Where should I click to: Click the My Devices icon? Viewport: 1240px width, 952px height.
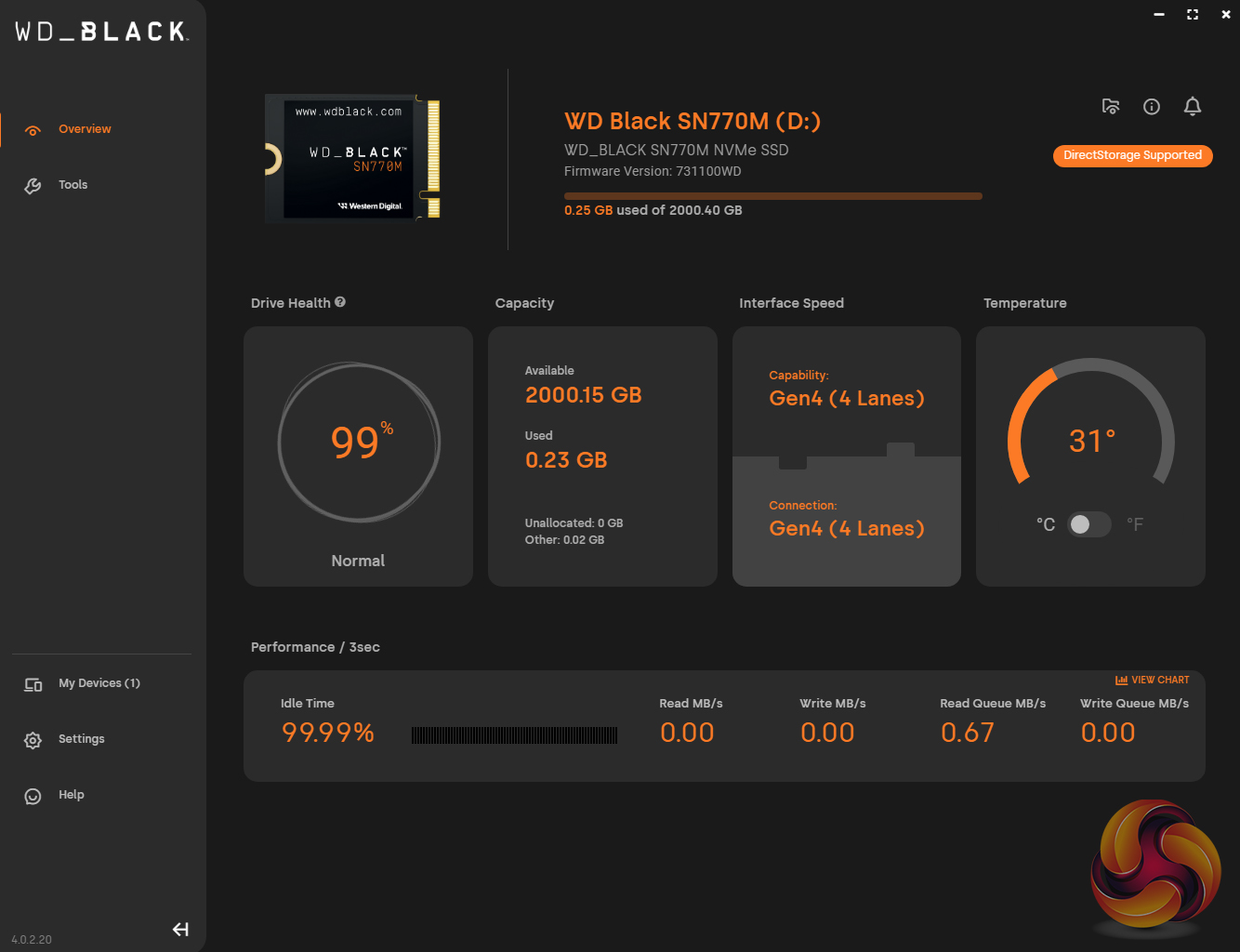point(33,684)
